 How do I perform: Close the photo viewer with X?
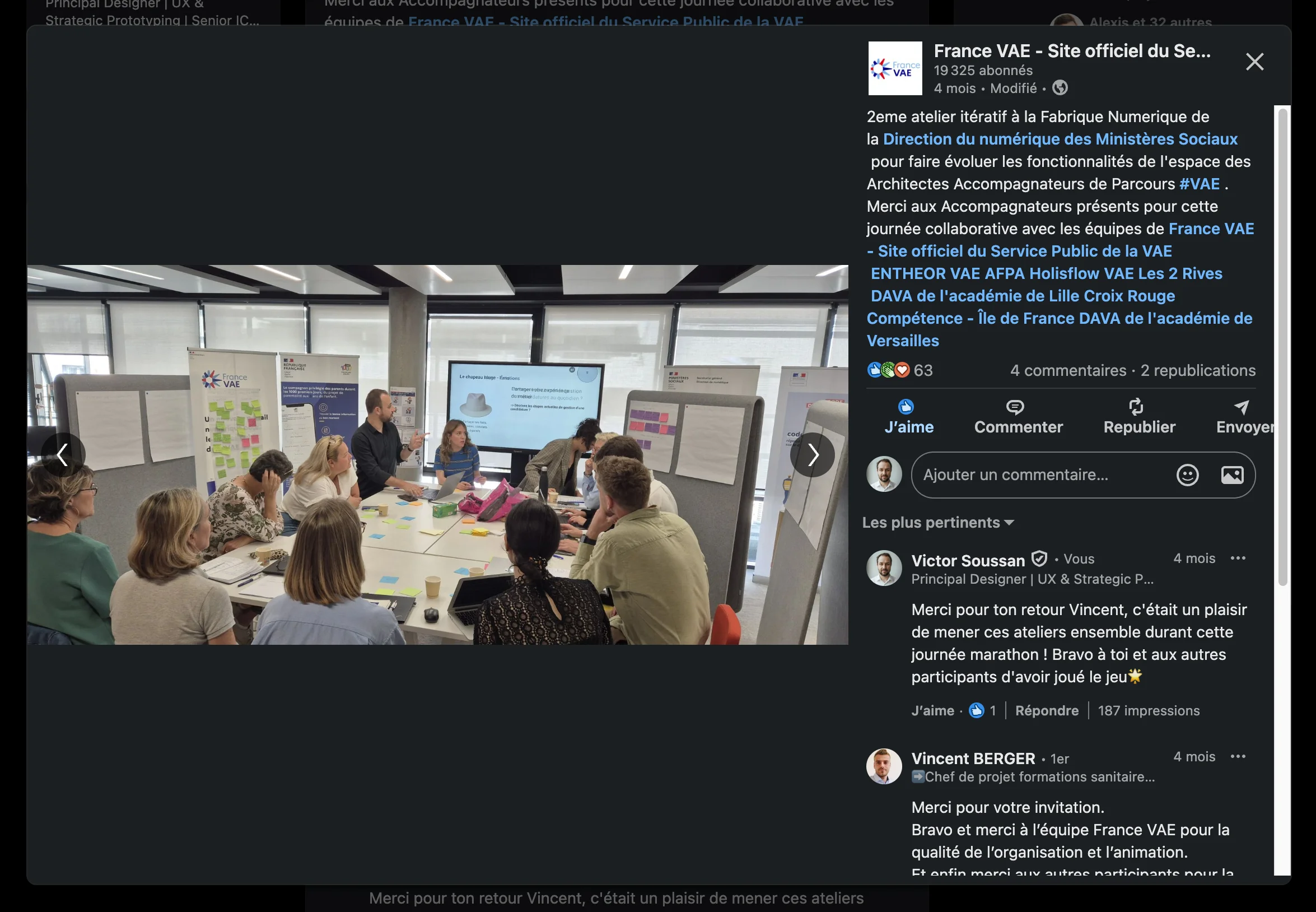[1254, 62]
